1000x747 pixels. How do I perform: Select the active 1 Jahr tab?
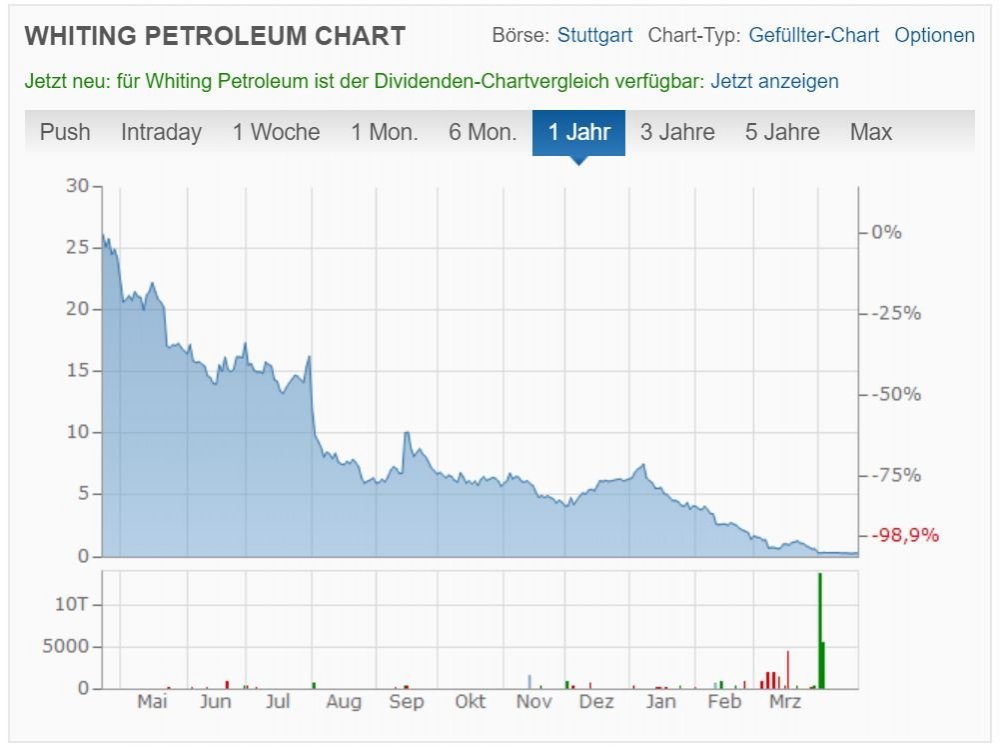pos(578,133)
